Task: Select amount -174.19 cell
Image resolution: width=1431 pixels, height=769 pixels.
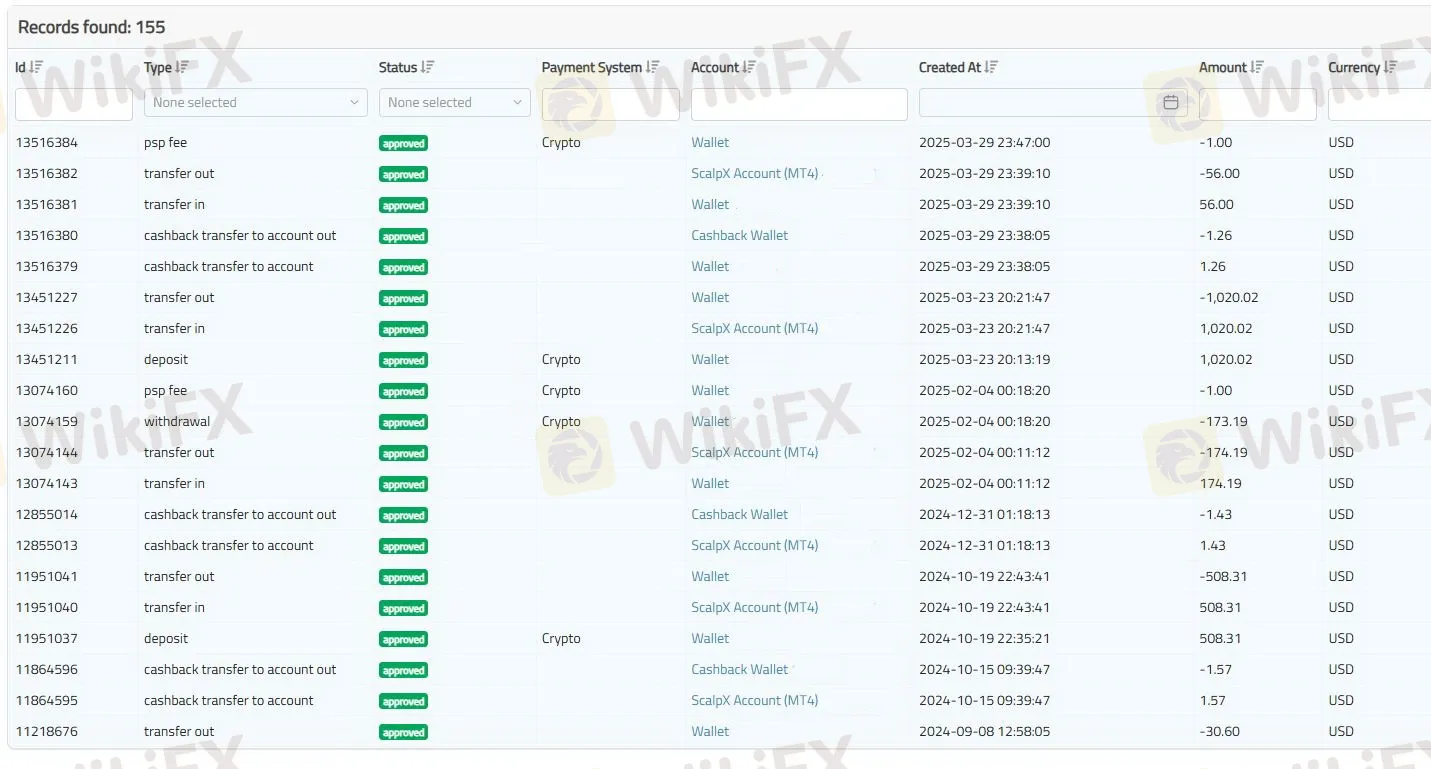Action: tap(1223, 452)
